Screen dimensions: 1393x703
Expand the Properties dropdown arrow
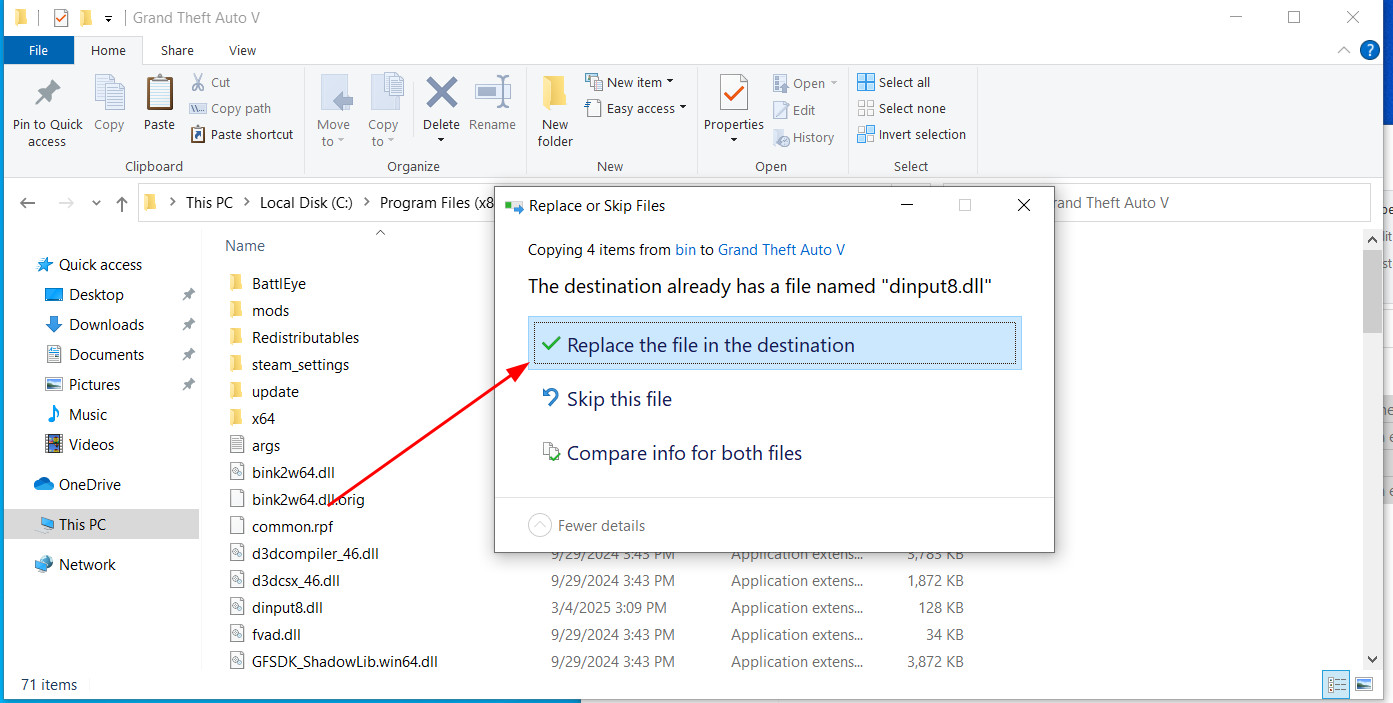pos(734,140)
